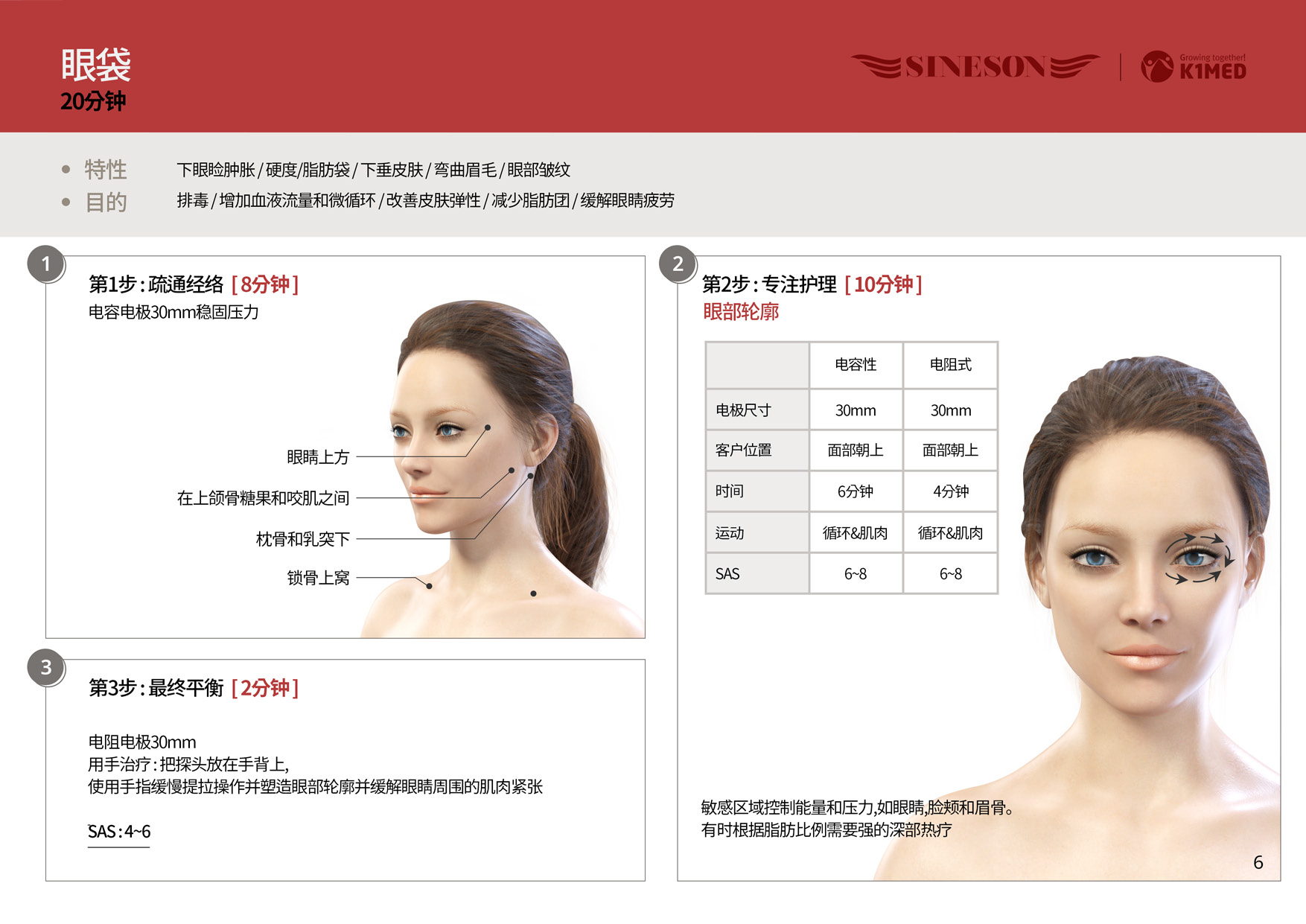The height and width of the screenshot is (924, 1306).
Task: Click the step 1 numbered circle badge
Action: tap(46, 264)
